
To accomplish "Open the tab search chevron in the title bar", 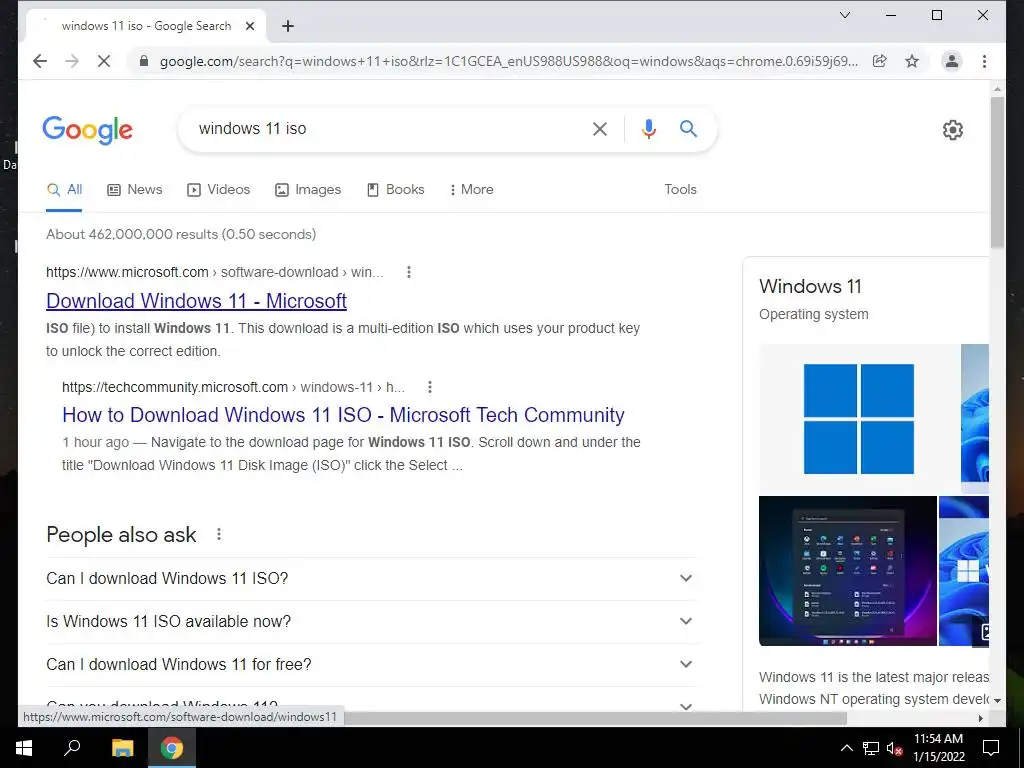I will point(844,15).
